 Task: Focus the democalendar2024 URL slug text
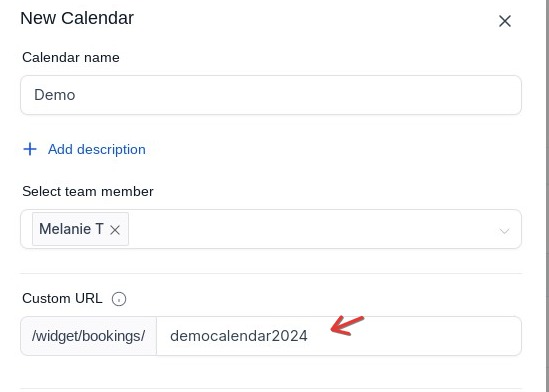pos(239,336)
